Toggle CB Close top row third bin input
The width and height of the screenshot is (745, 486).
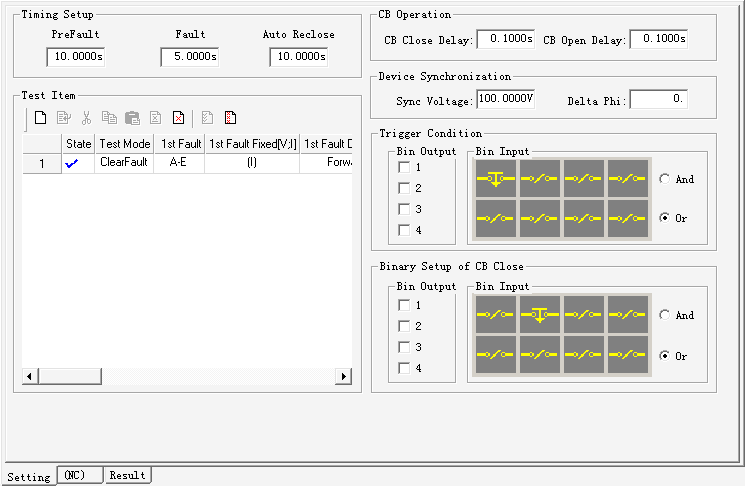(583, 314)
